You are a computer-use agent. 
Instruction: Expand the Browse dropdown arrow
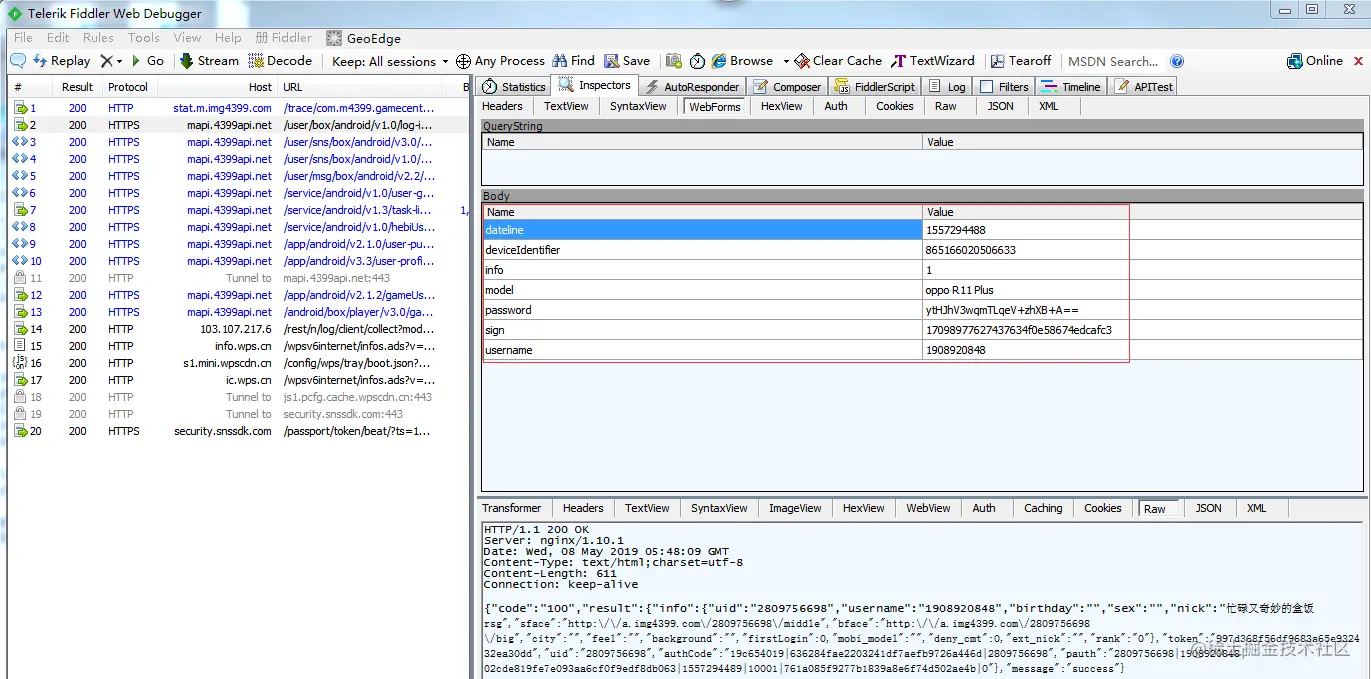(786, 61)
